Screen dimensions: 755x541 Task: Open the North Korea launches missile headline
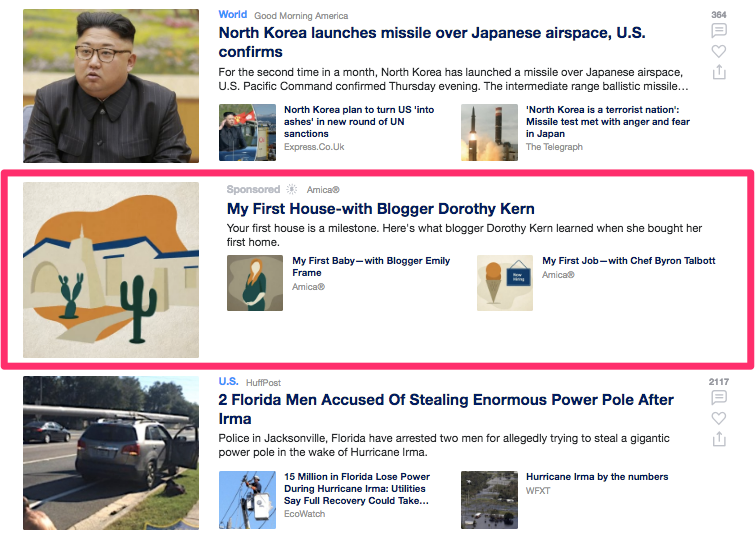(x=432, y=42)
